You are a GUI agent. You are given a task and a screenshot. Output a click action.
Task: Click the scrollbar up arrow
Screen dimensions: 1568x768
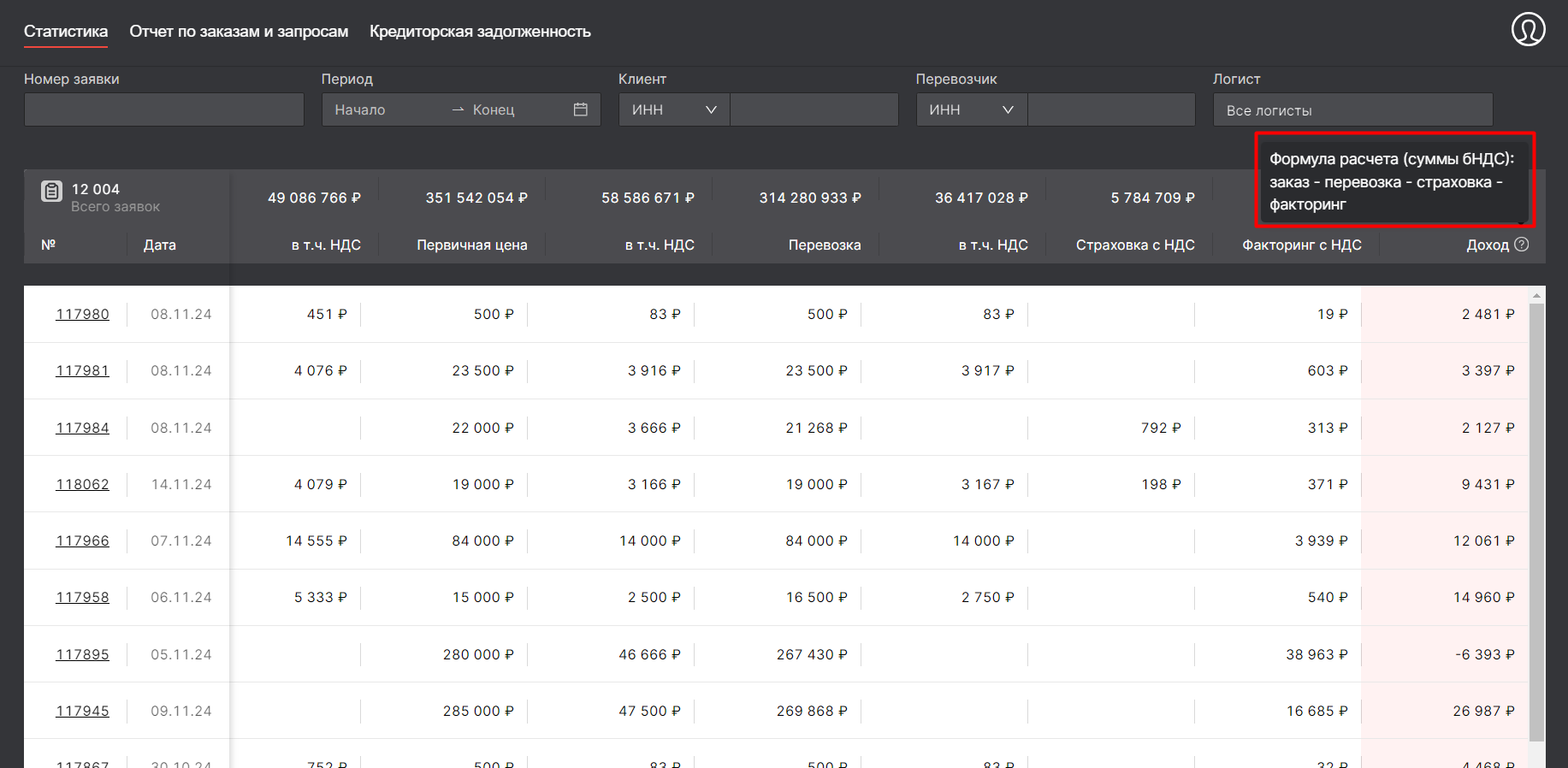click(1536, 295)
